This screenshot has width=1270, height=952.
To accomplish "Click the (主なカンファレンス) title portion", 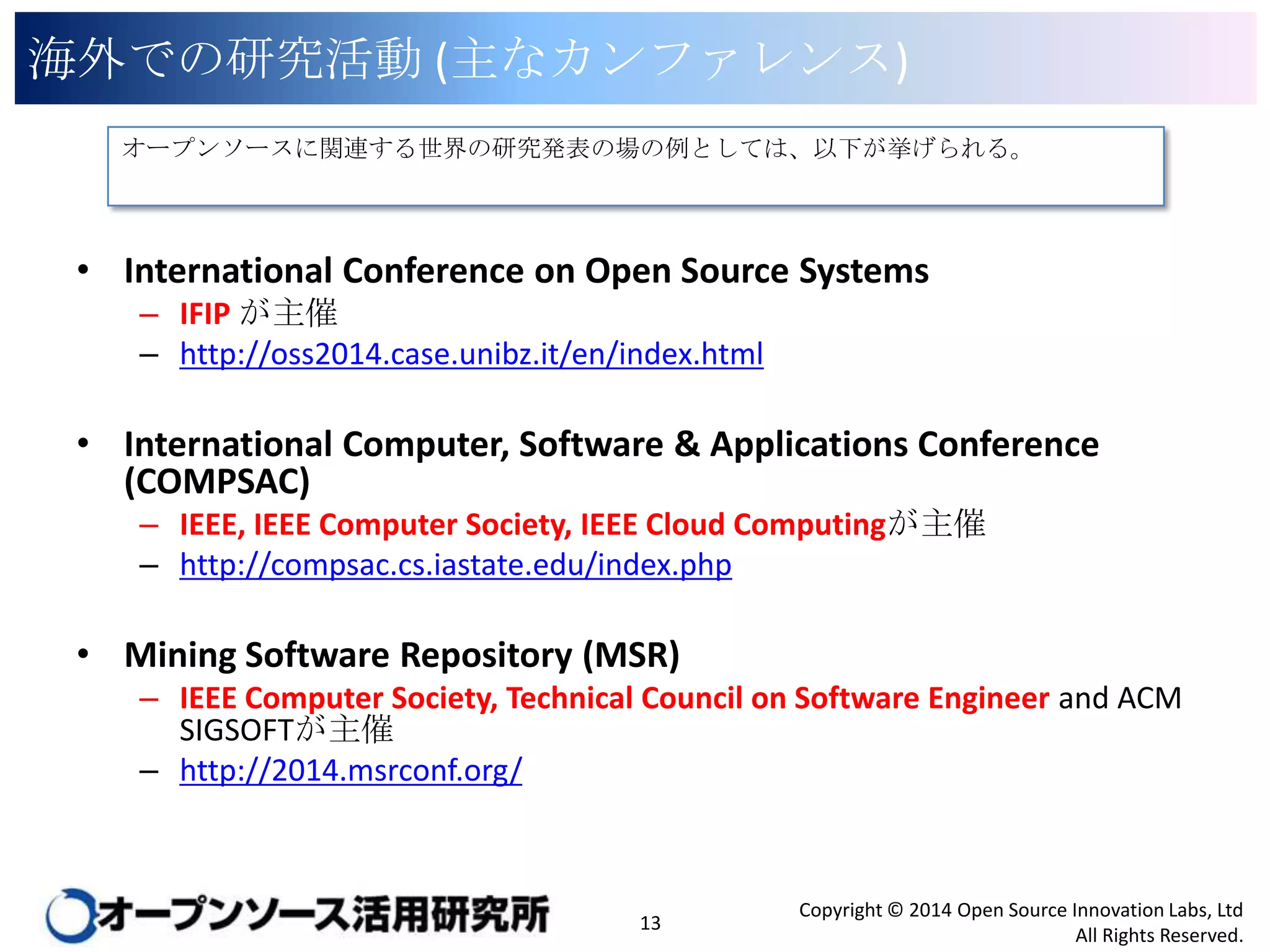I will [x=672, y=59].
